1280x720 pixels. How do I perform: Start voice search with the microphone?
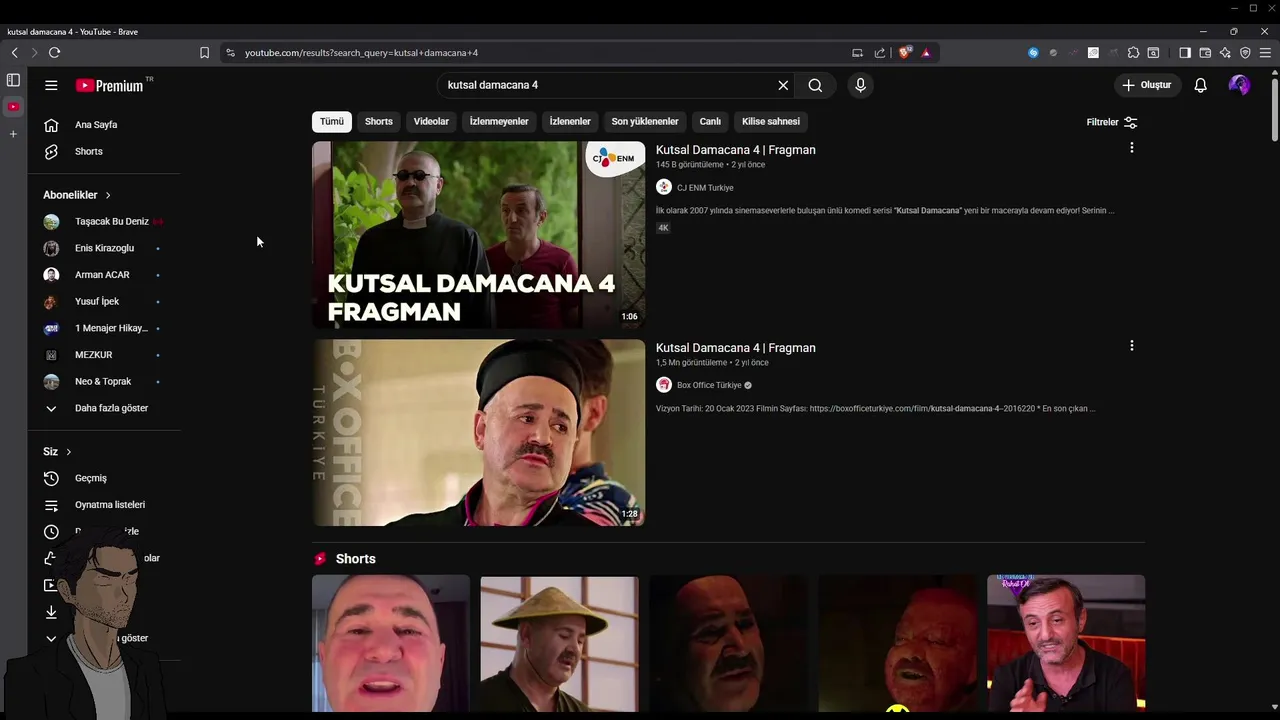(x=860, y=85)
